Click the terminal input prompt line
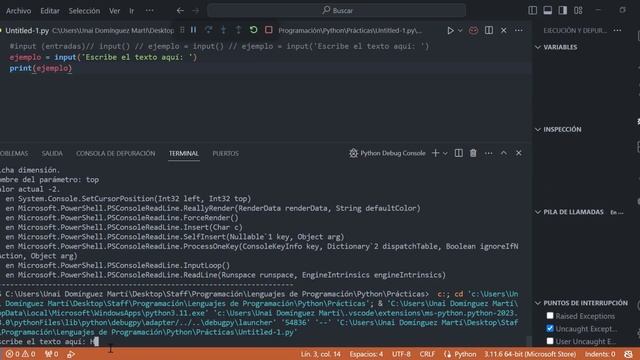 tap(49, 342)
